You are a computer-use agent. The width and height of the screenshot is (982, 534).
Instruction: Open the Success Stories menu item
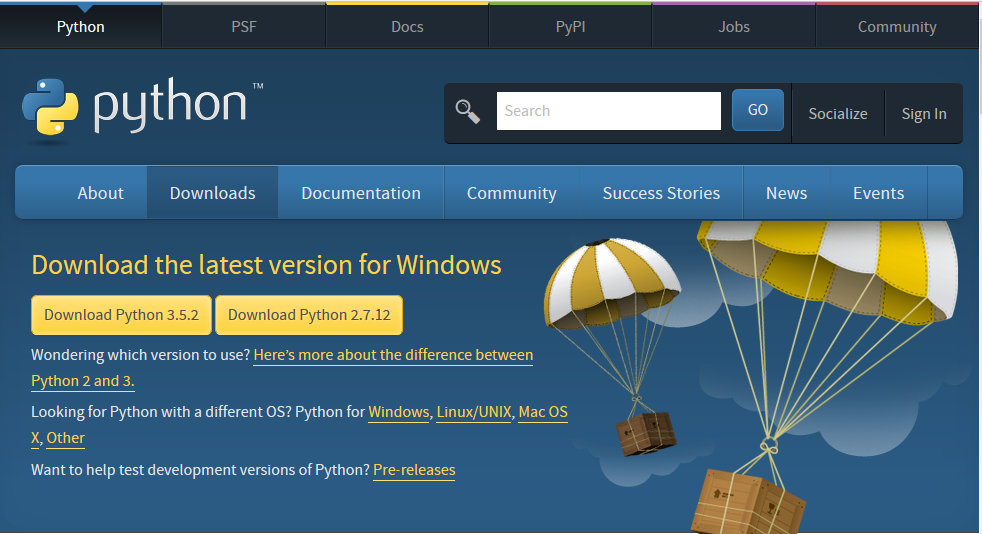click(x=661, y=193)
